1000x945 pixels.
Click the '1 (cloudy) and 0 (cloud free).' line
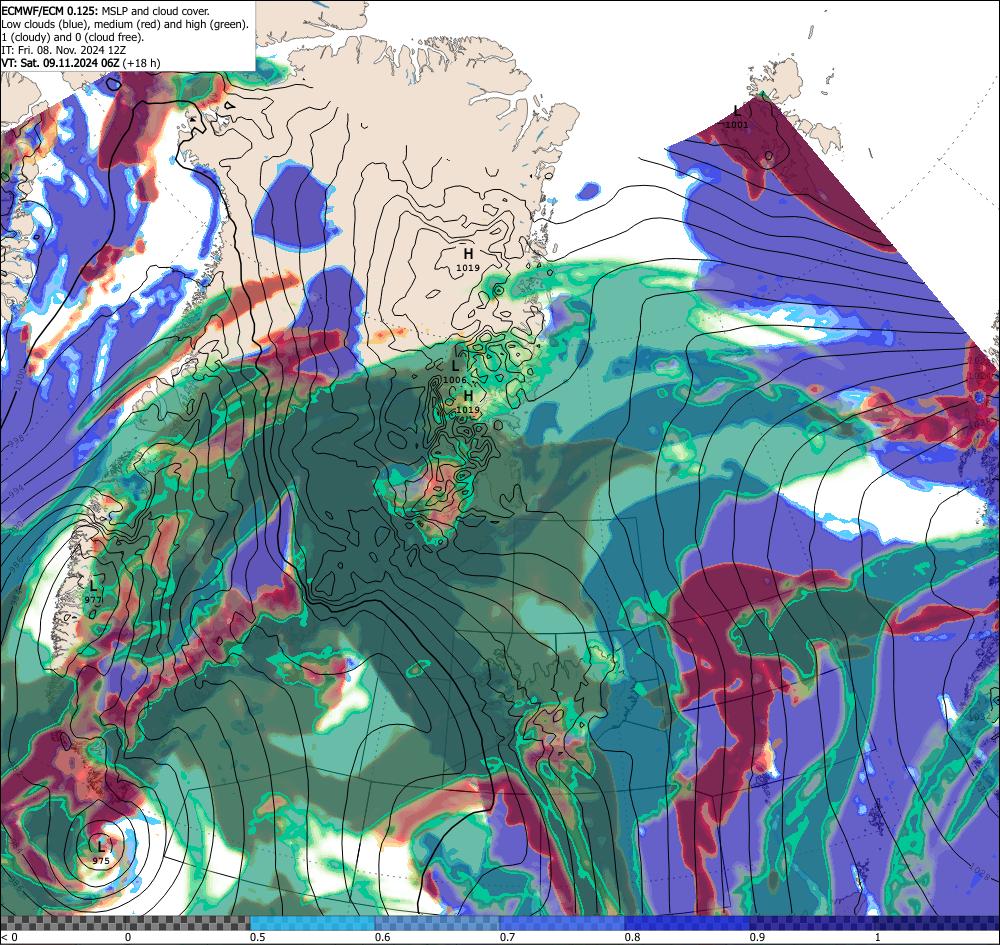[73, 37]
